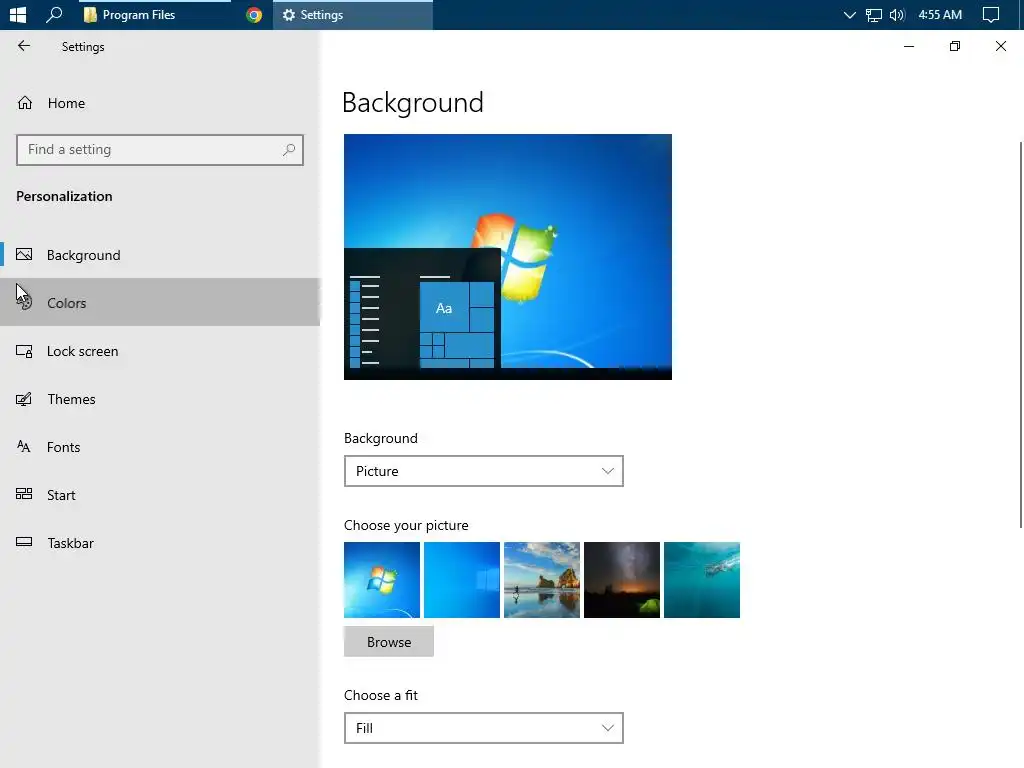1024x768 pixels.
Task: Open the Themes settings page
Action: point(160,399)
